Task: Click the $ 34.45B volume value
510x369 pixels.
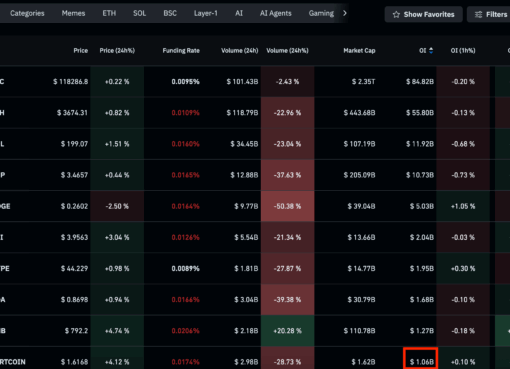Action: point(244,144)
